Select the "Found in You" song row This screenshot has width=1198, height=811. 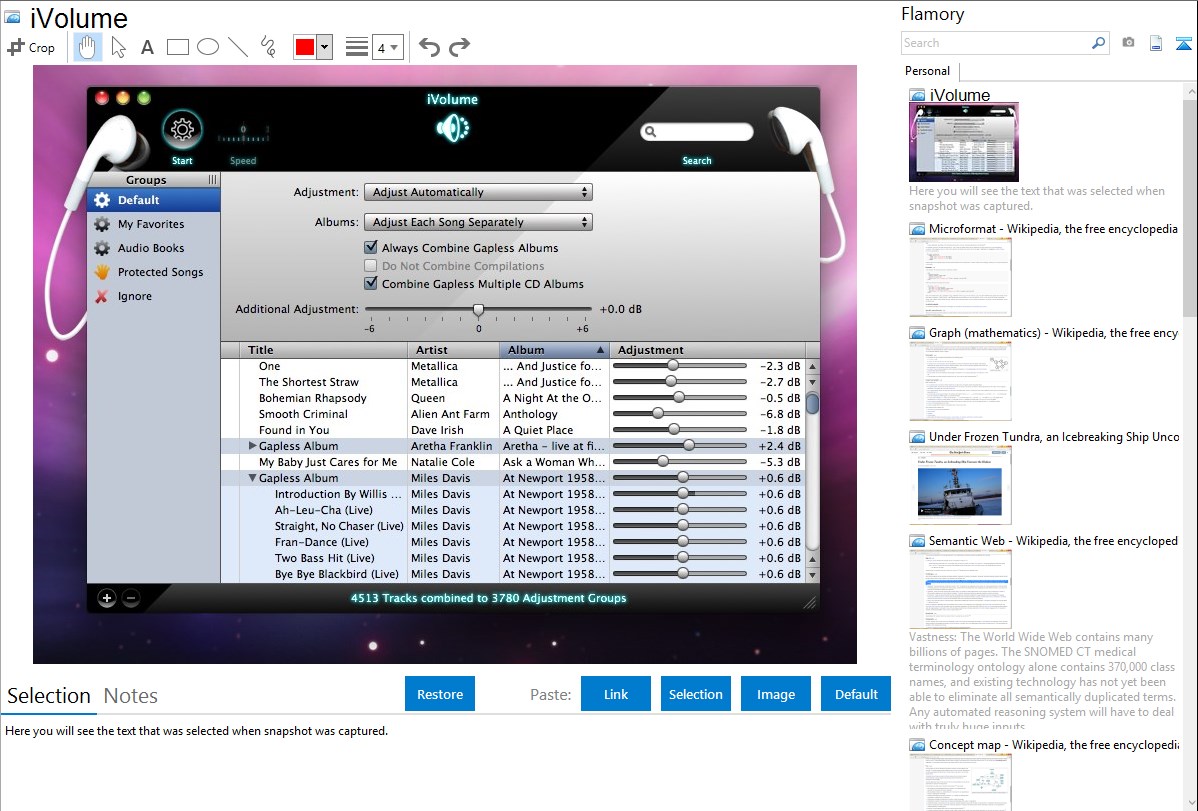click(x=512, y=430)
